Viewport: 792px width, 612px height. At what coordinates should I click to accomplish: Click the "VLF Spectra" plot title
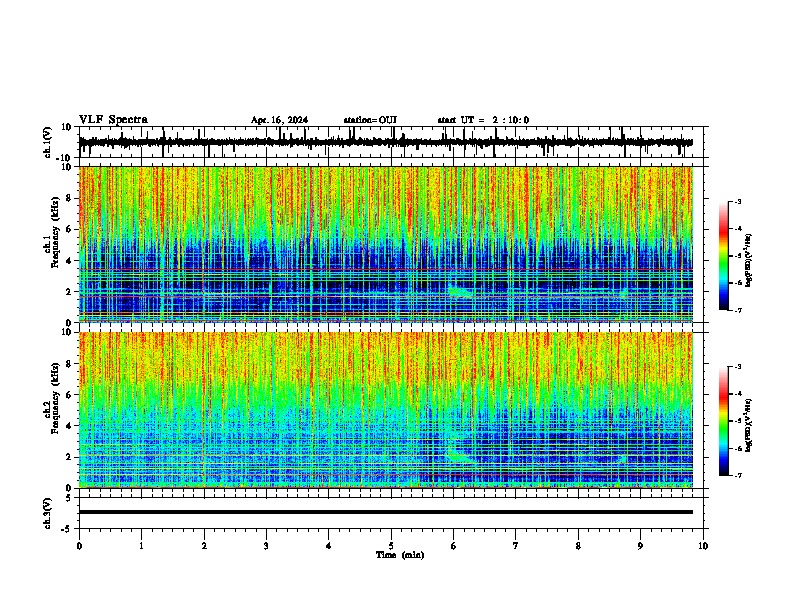tap(113, 120)
